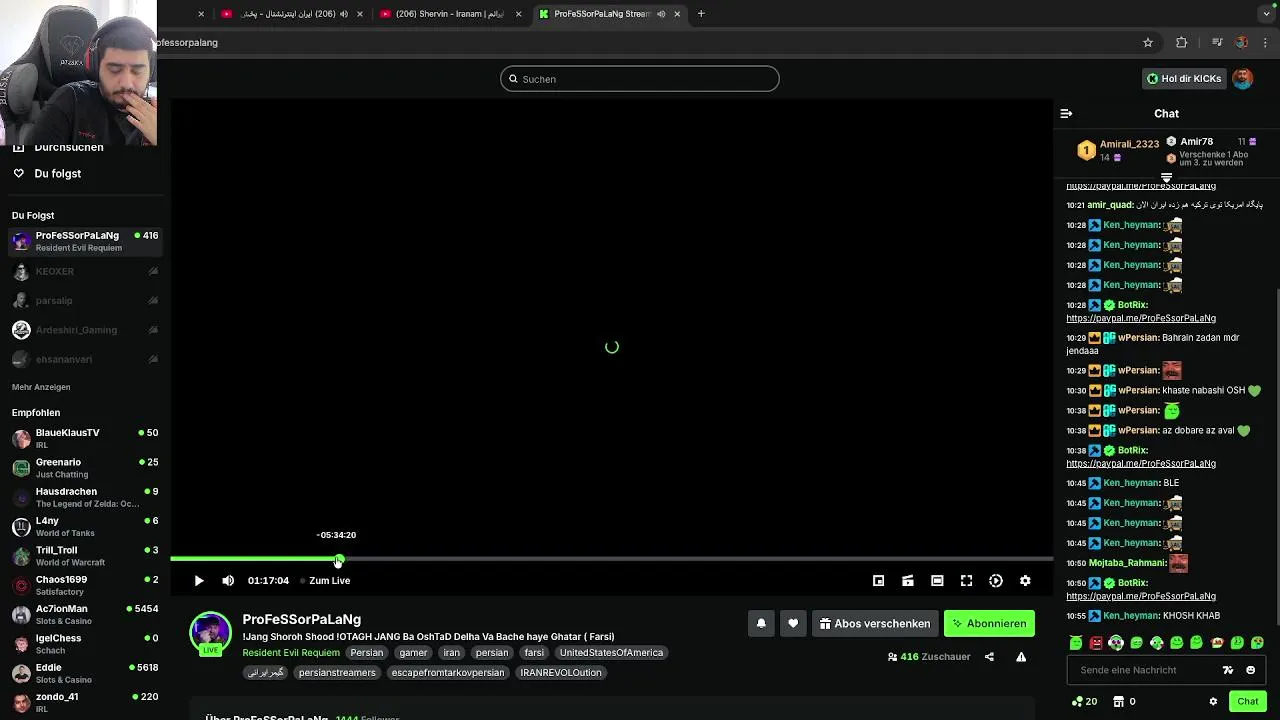
Task: Seek on the green stream progress bar
Action: coord(611,559)
